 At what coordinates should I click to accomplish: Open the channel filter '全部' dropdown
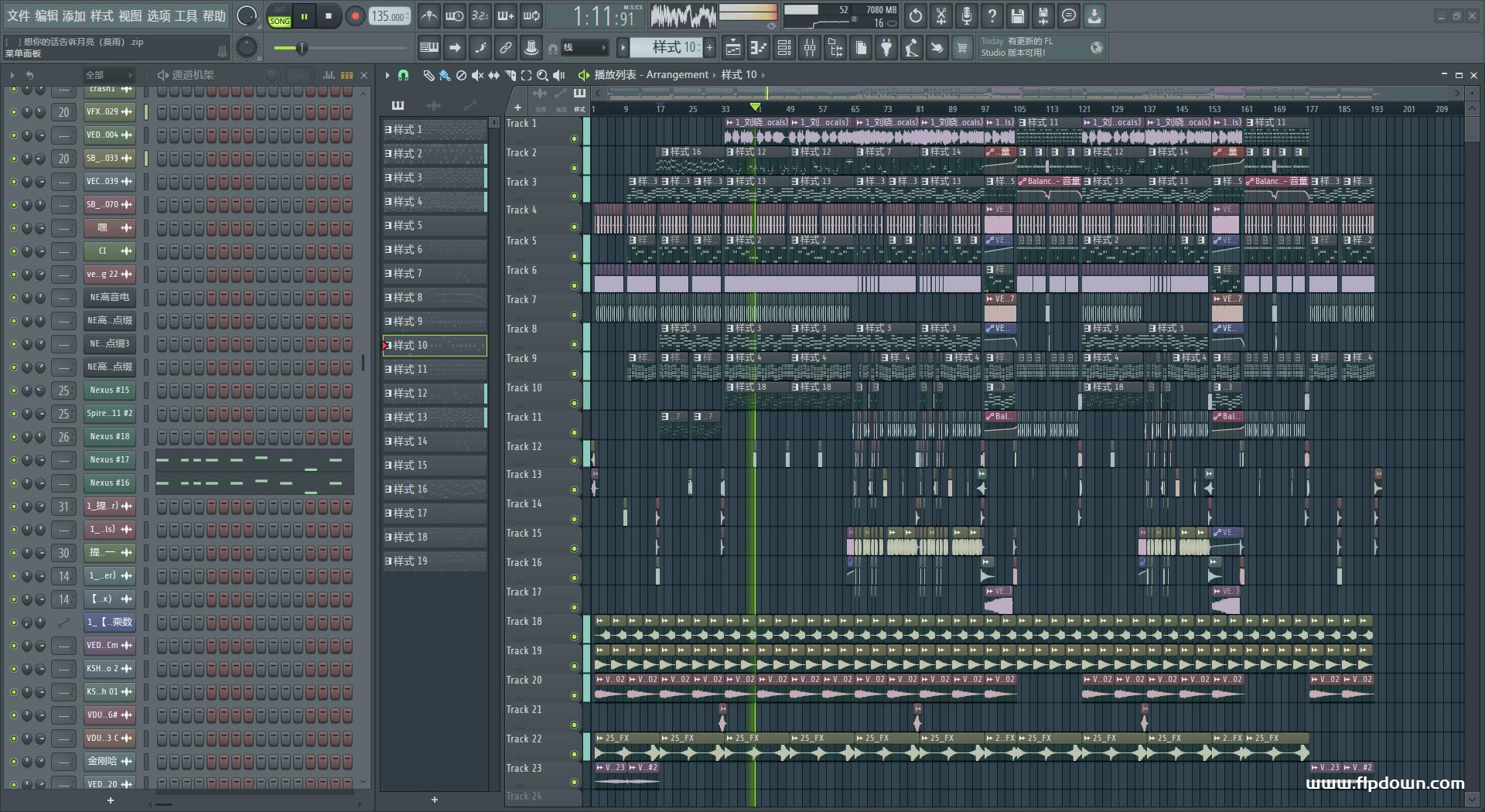[x=109, y=75]
